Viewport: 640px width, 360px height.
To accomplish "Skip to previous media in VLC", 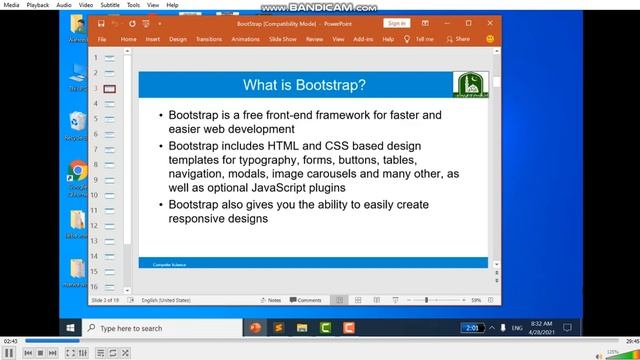I will pyautogui.click(x=28, y=353).
